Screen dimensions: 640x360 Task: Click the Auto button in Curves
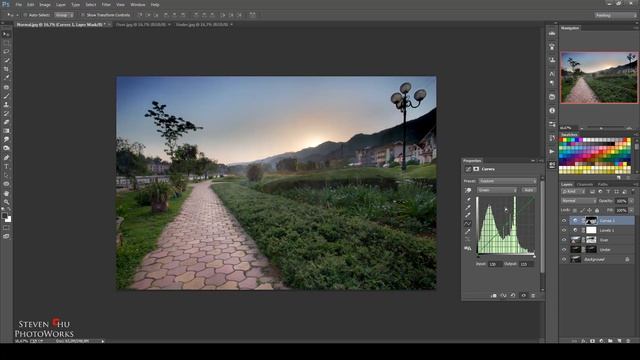pos(529,190)
